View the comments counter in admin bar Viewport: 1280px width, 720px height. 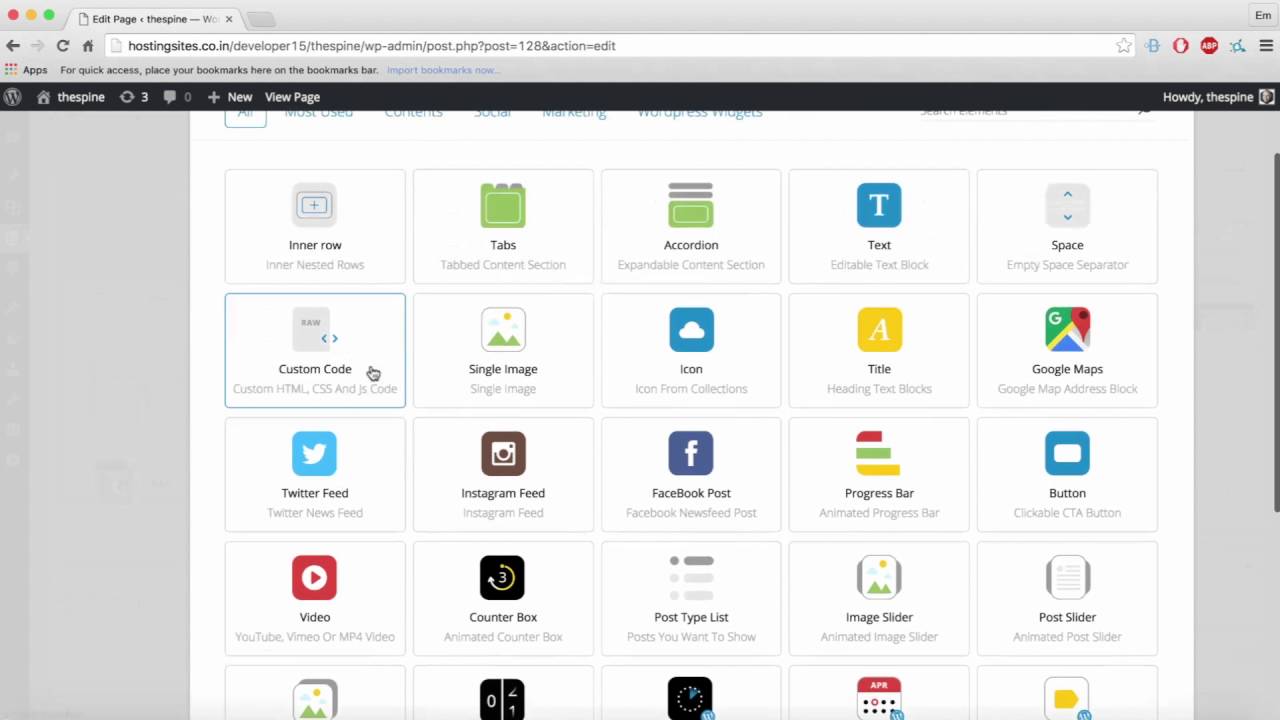pos(177,97)
